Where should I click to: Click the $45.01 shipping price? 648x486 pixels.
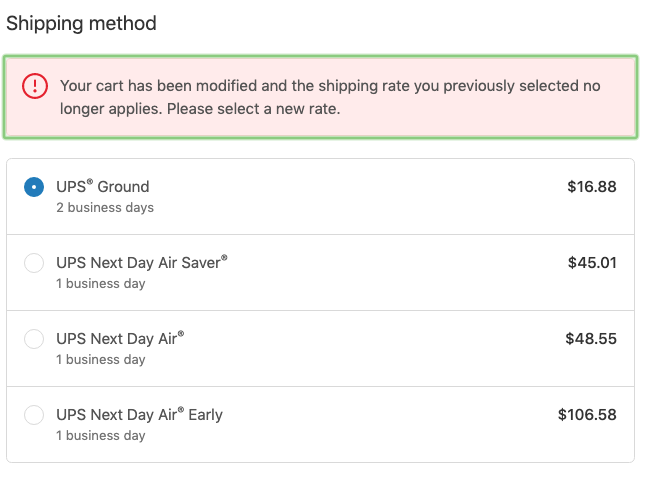592,262
